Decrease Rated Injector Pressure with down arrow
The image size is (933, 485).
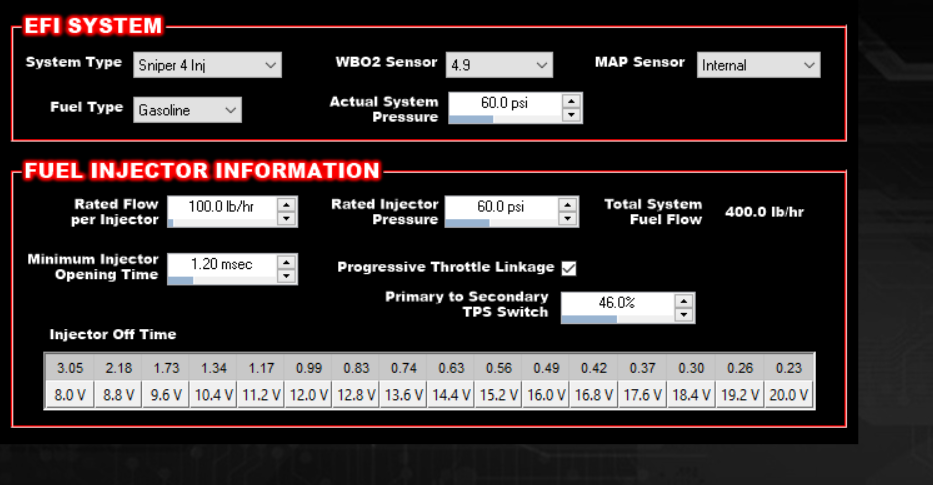(568, 218)
